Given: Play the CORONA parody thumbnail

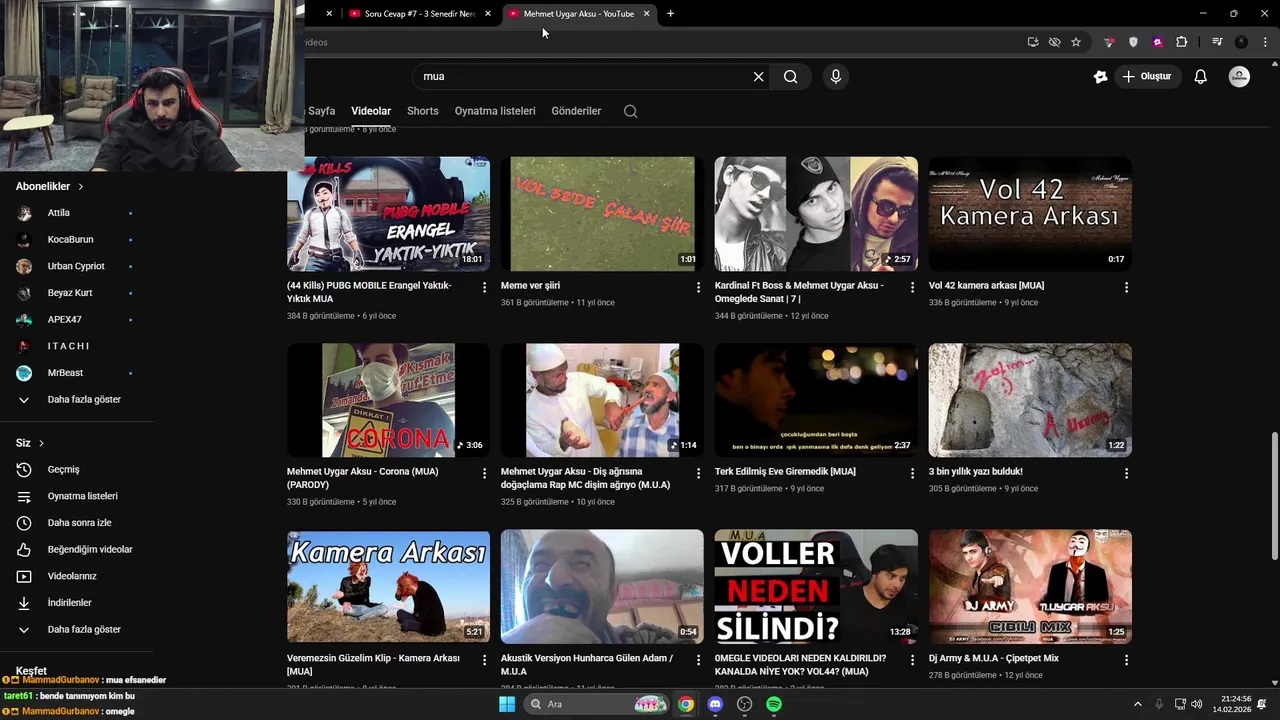Looking at the screenshot, I should click(388, 400).
